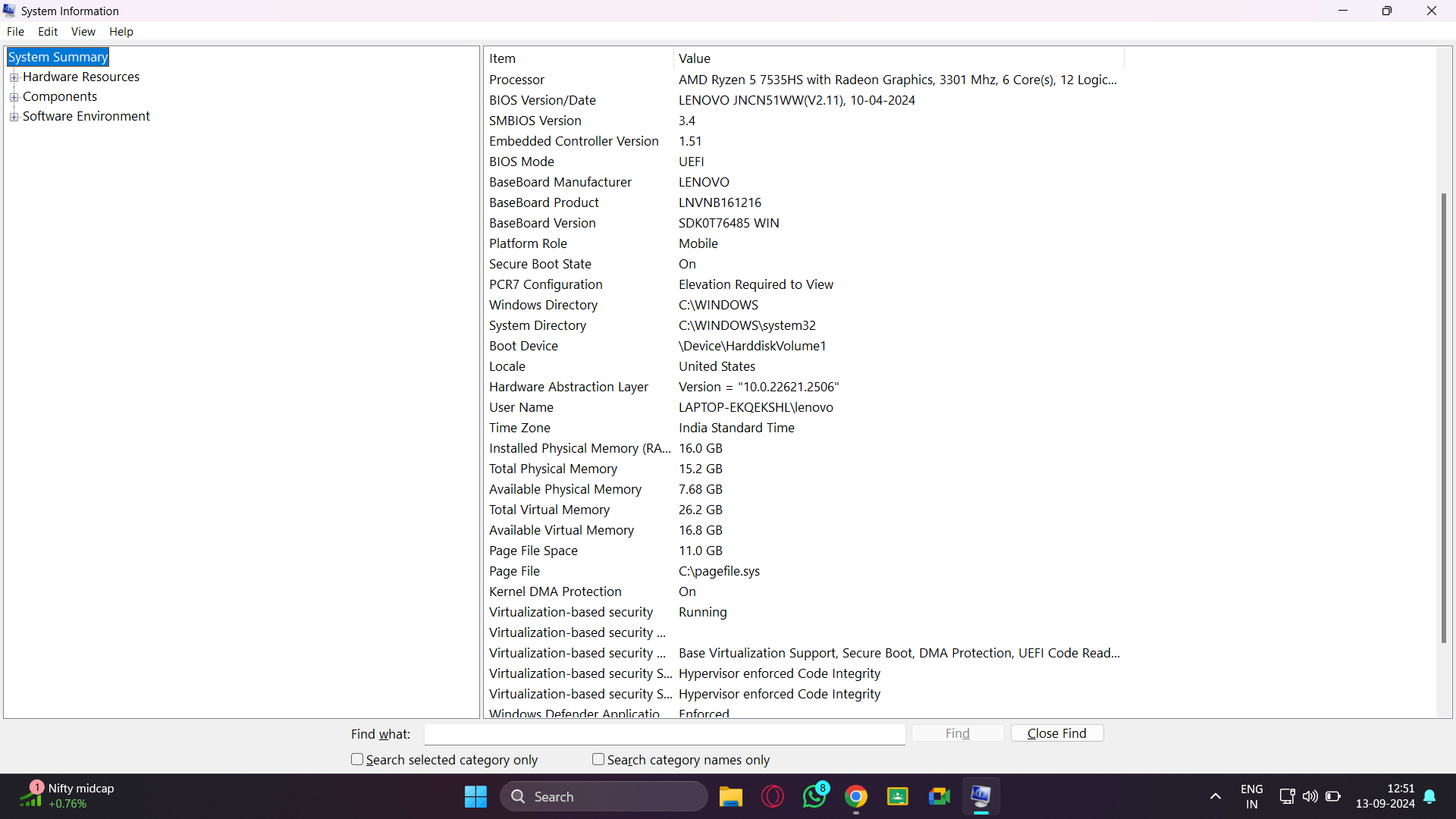Click the taskbar Search box

pos(604,796)
